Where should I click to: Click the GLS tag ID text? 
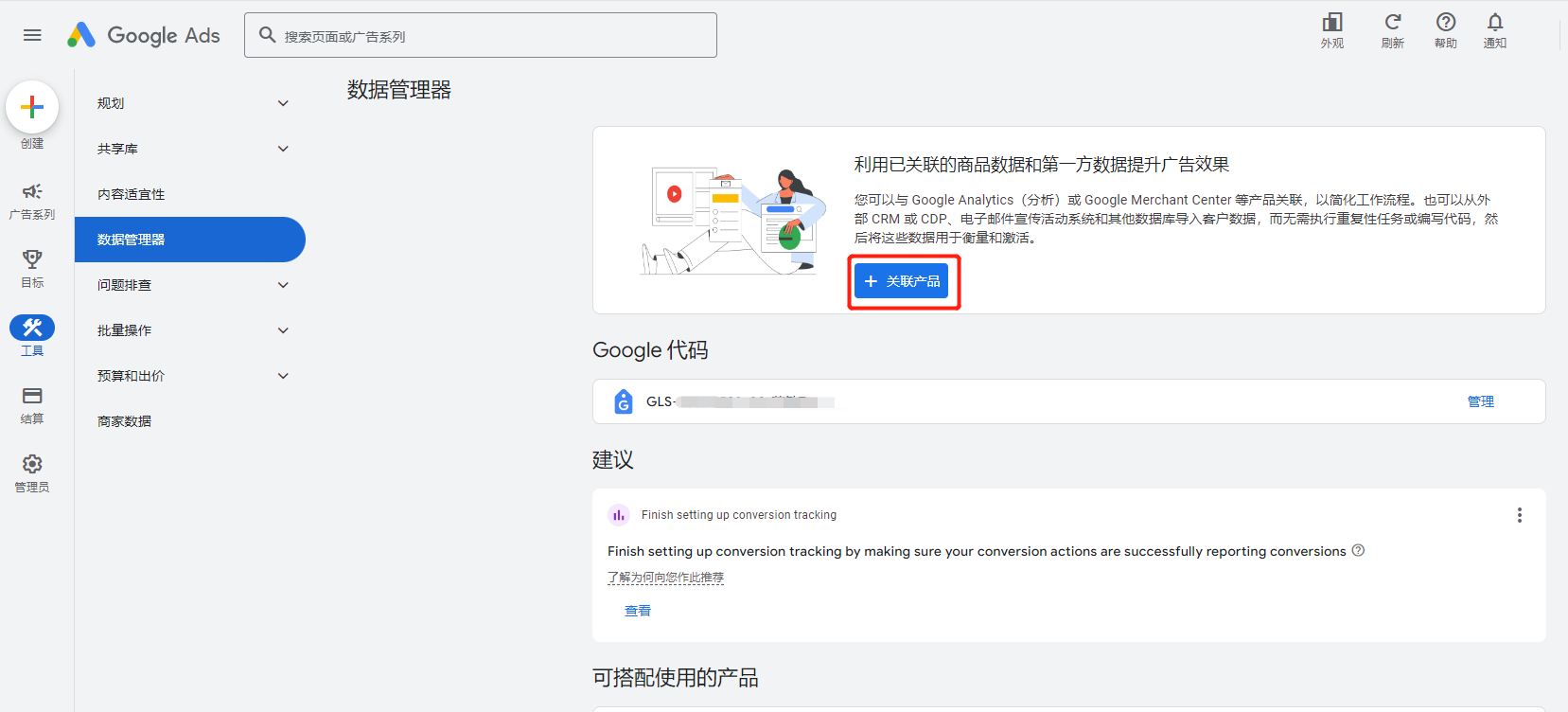pyautogui.click(x=740, y=401)
